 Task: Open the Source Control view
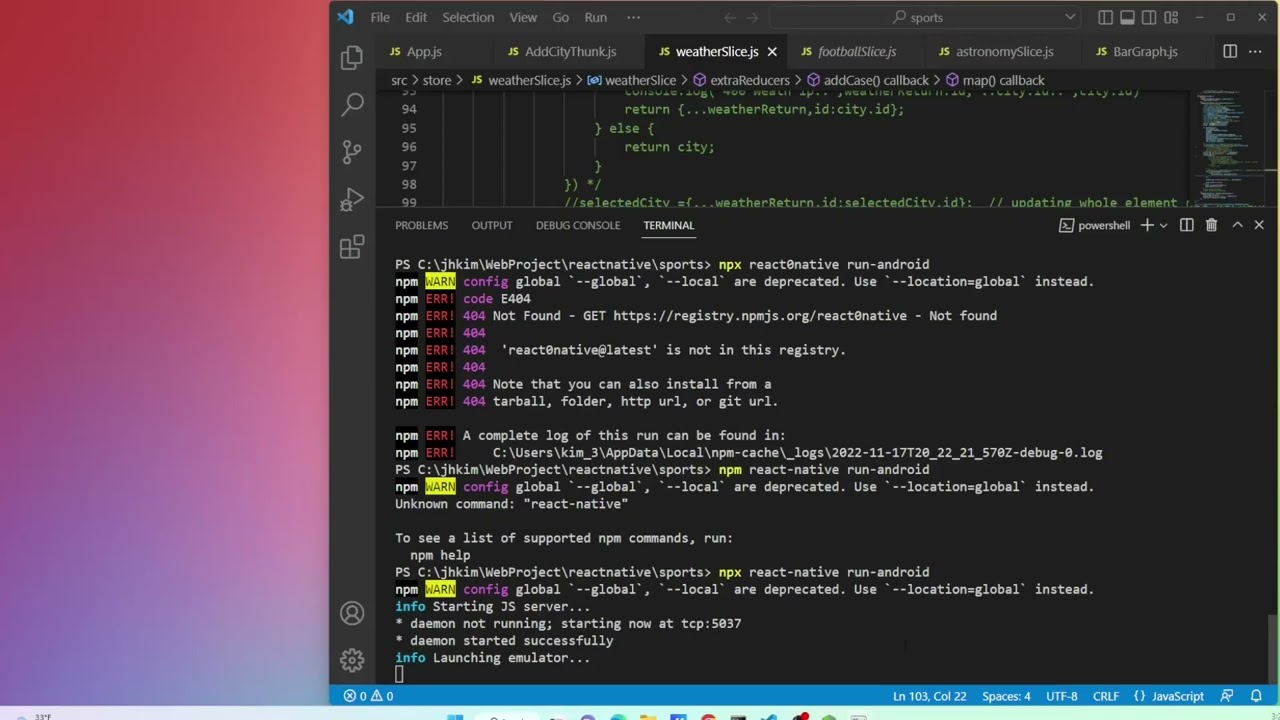[x=352, y=151]
